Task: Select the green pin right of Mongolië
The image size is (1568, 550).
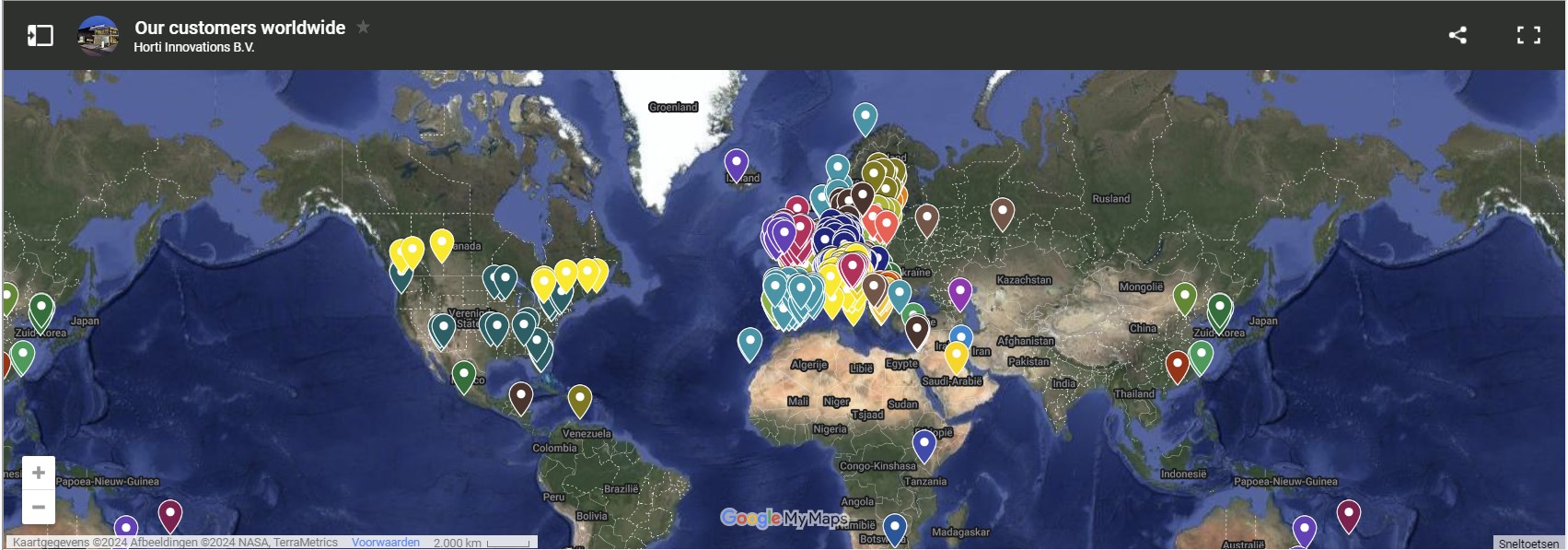Action: (1184, 297)
